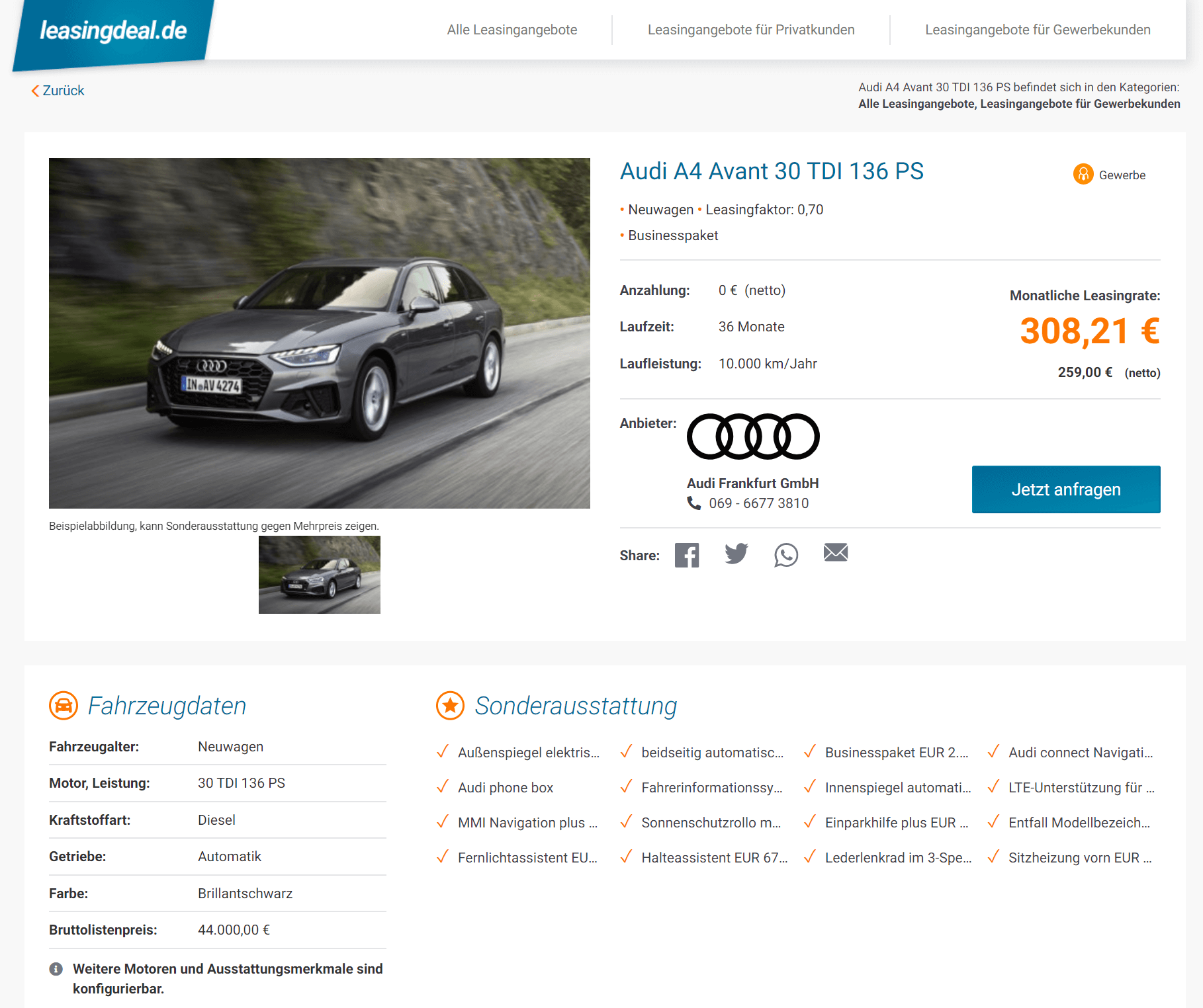The image size is (1203, 1008).
Task: Click the phone handset icon
Action: [x=693, y=503]
